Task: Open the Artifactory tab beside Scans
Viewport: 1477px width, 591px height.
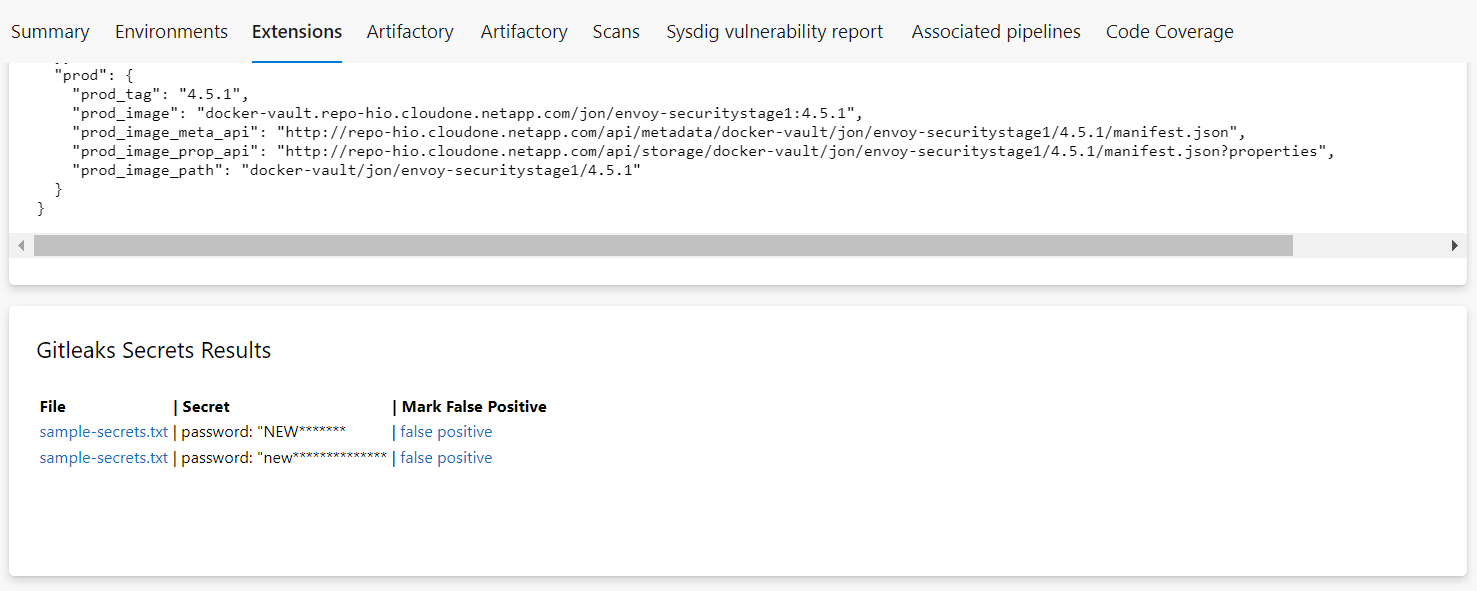Action: [x=524, y=32]
